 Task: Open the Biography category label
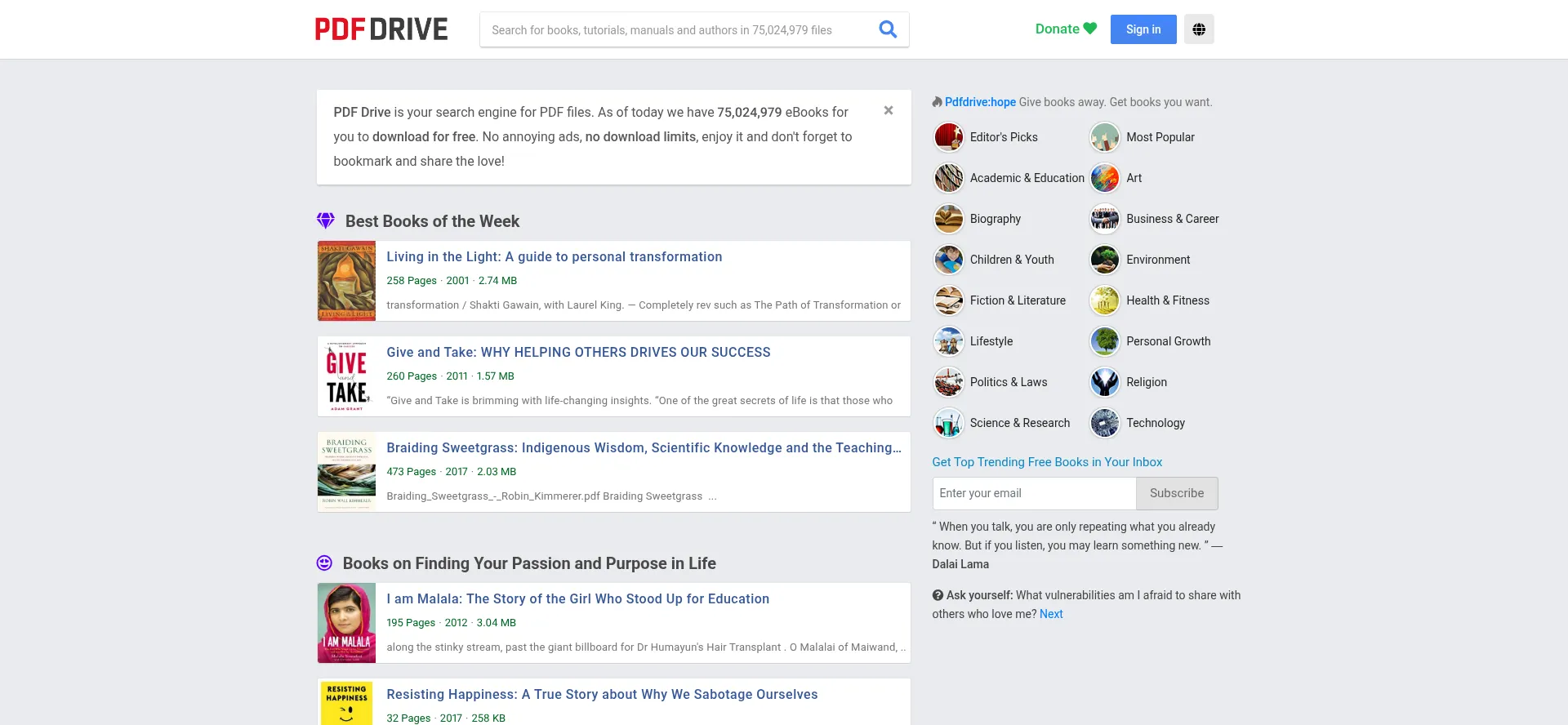pos(996,219)
